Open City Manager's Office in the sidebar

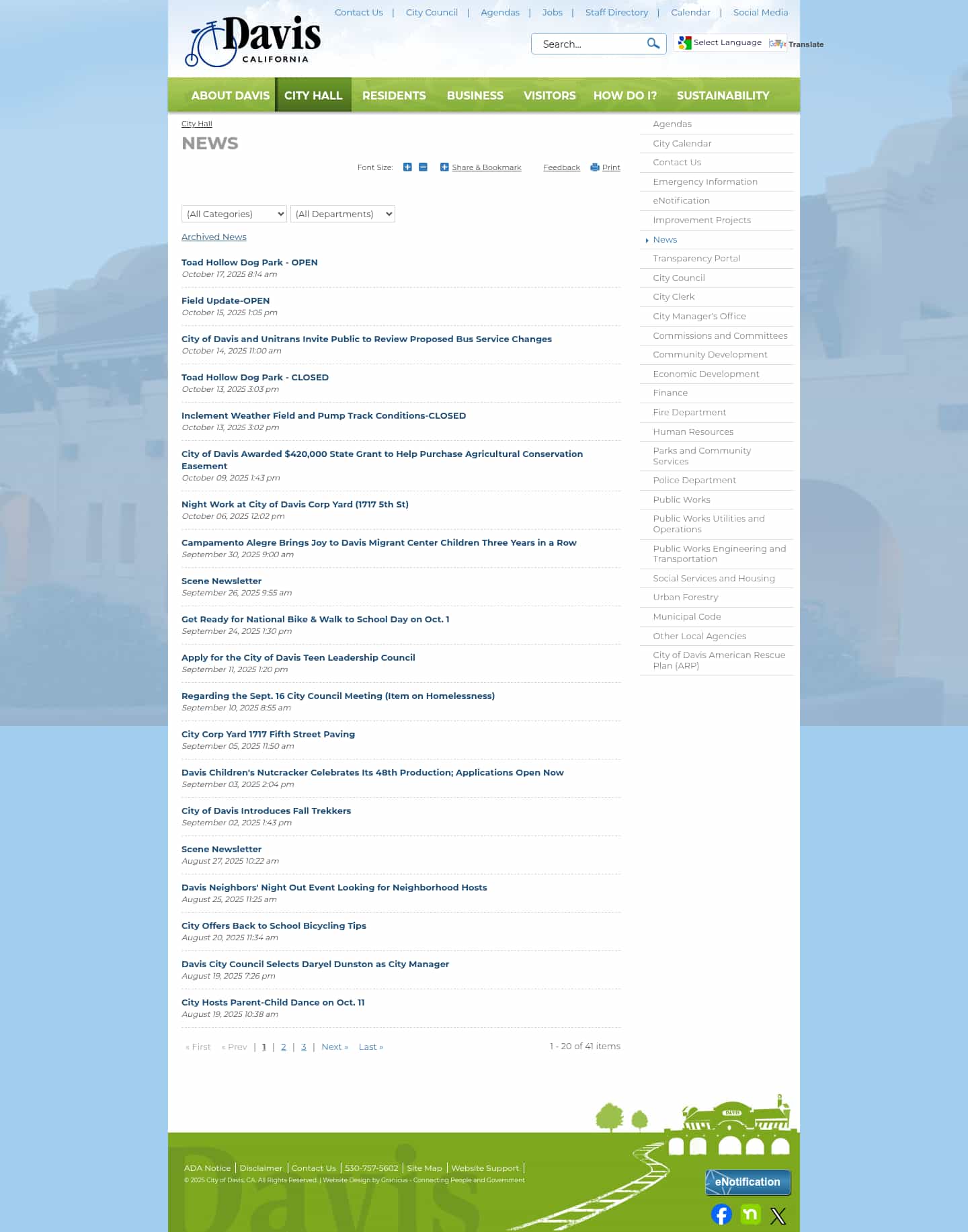pos(700,317)
